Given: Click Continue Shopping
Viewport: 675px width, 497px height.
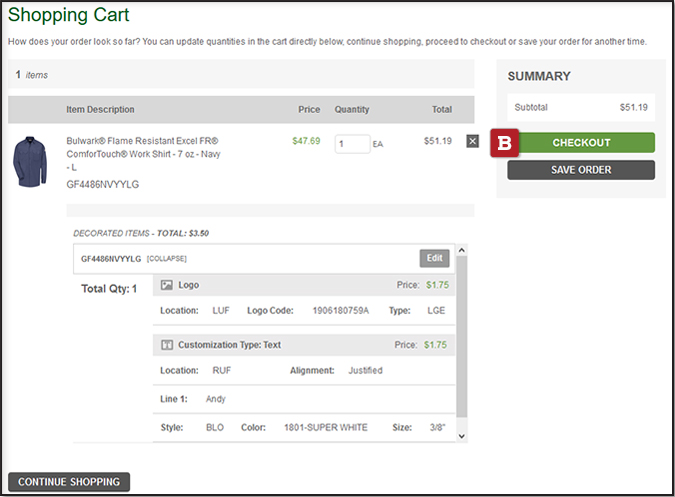Looking at the screenshot, I should coord(69,482).
